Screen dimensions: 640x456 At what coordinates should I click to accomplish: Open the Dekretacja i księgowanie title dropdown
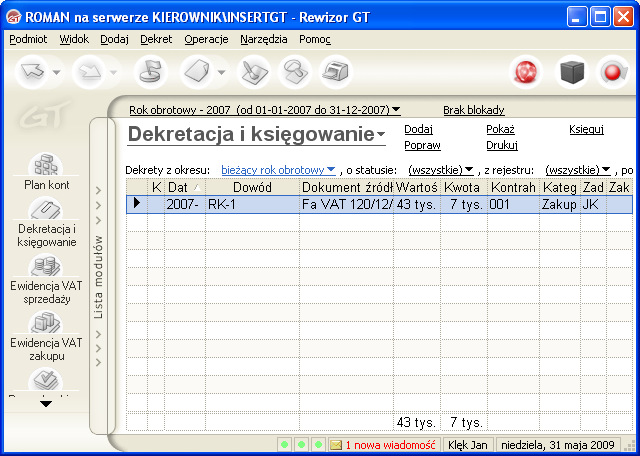pyautogui.click(x=257, y=134)
